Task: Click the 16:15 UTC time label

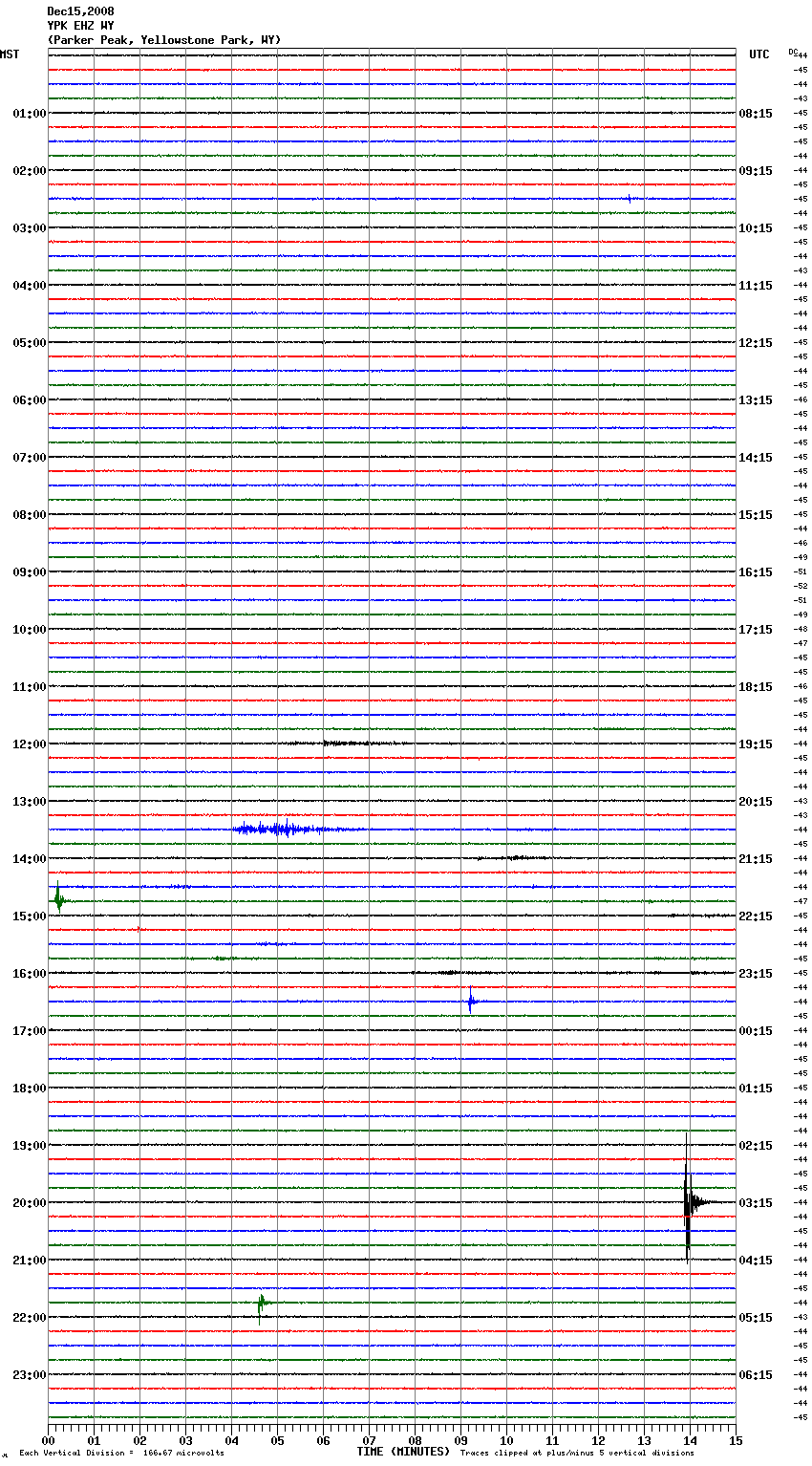Action: pyautogui.click(x=756, y=571)
